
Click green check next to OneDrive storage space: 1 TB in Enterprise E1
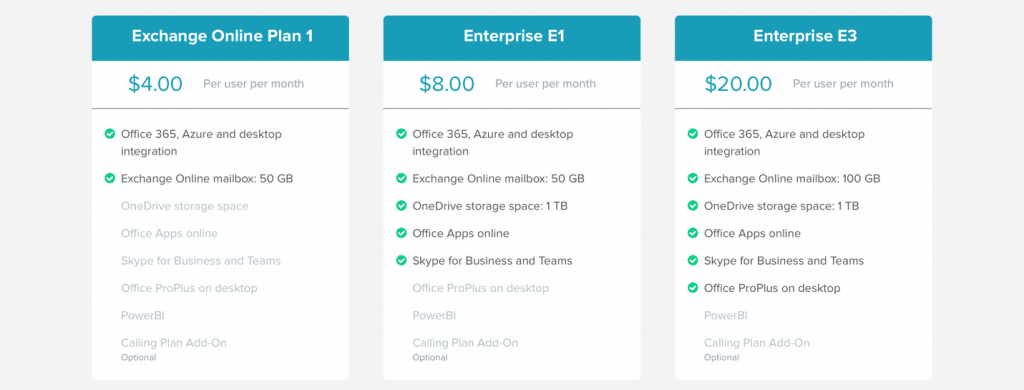coord(402,206)
